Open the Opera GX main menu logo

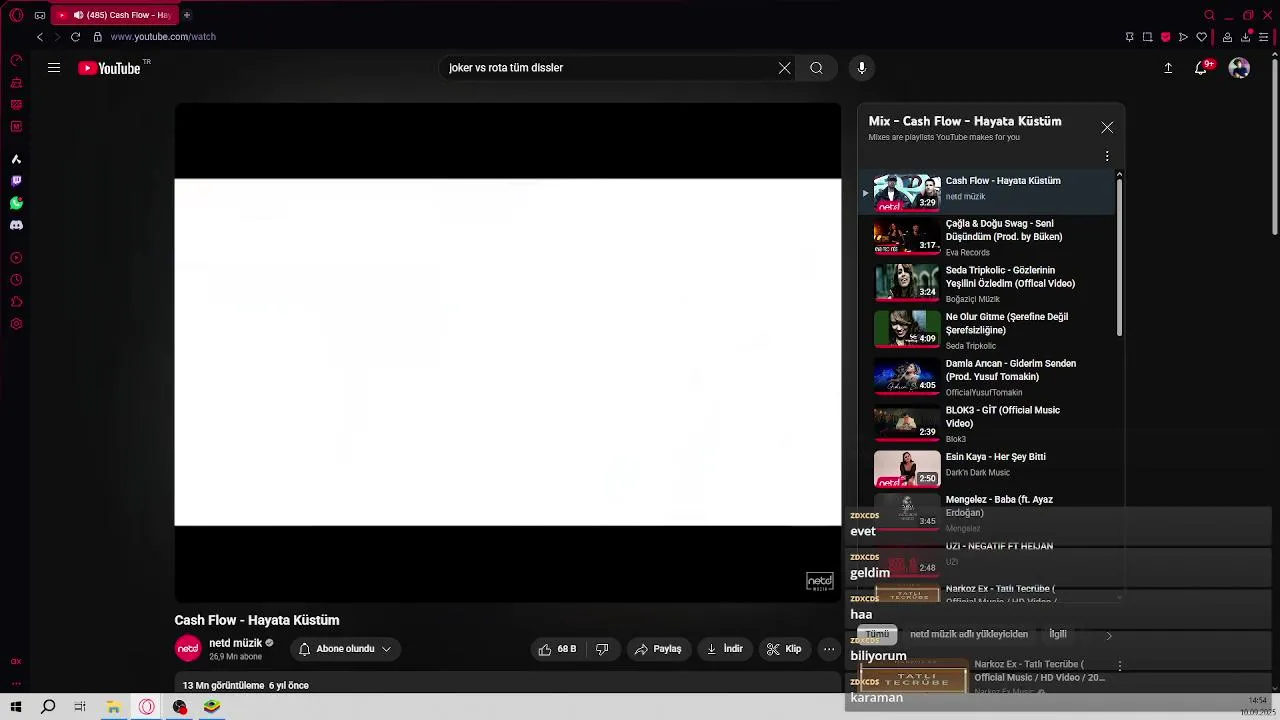coord(16,15)
